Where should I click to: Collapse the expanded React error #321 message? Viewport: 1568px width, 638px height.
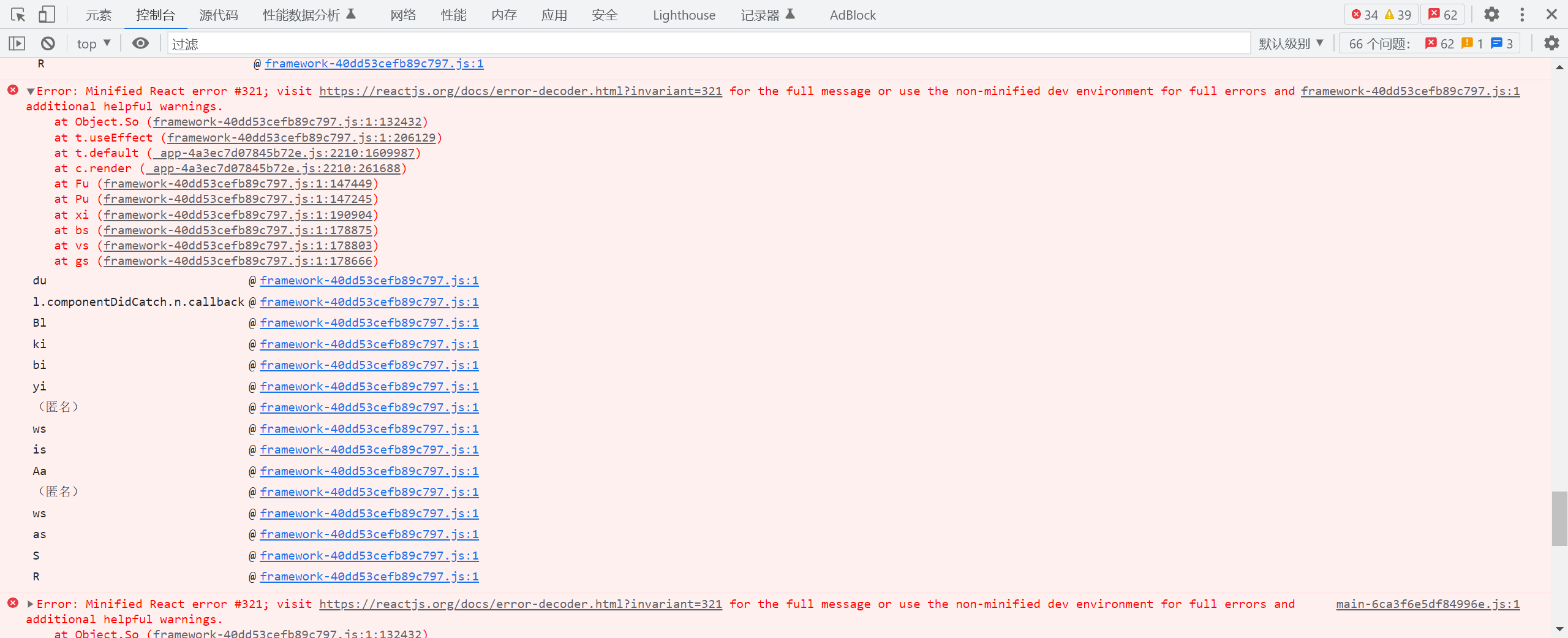point(30,91)
